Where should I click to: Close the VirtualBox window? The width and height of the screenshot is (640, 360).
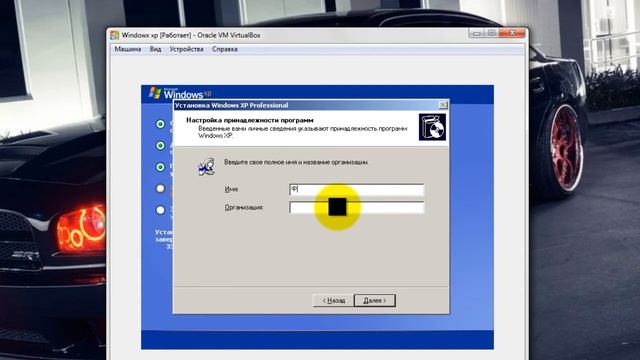tap(512, 33)
